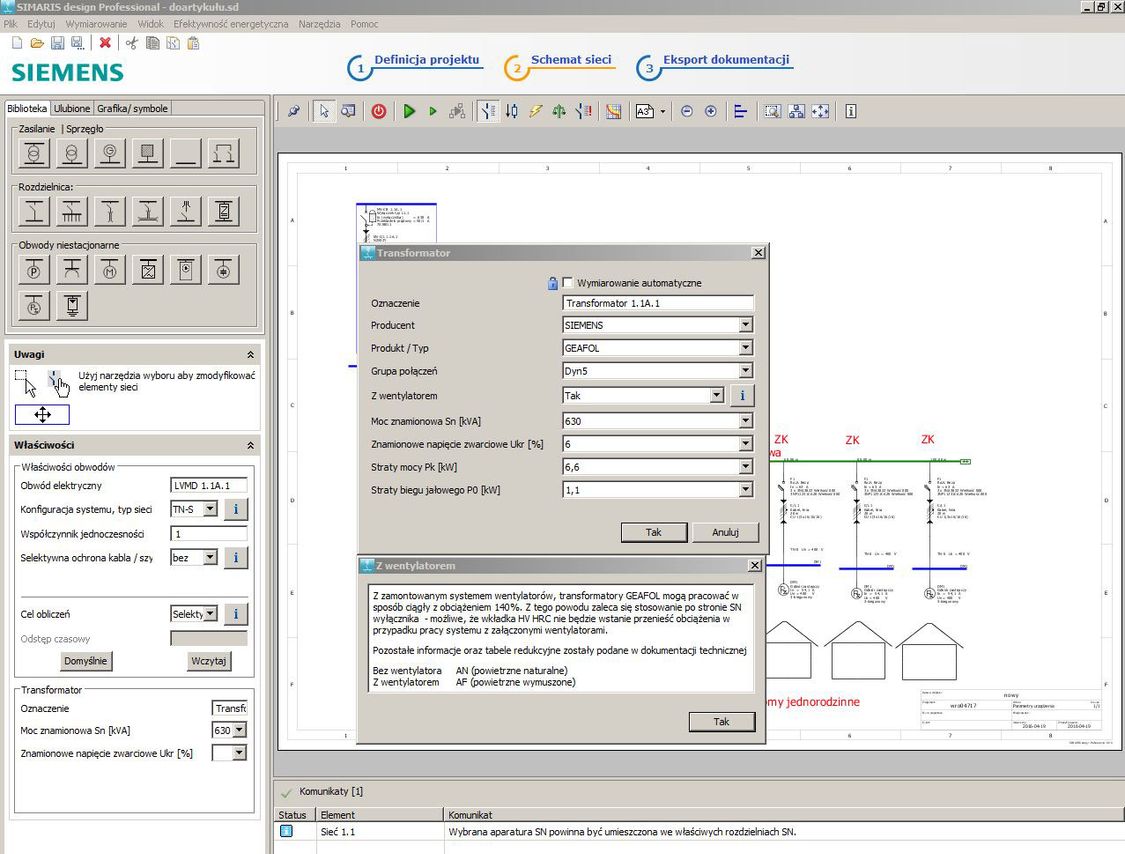Collapse the Właściwości panel
Screen dimensions: 1125x854
[250, 446]
